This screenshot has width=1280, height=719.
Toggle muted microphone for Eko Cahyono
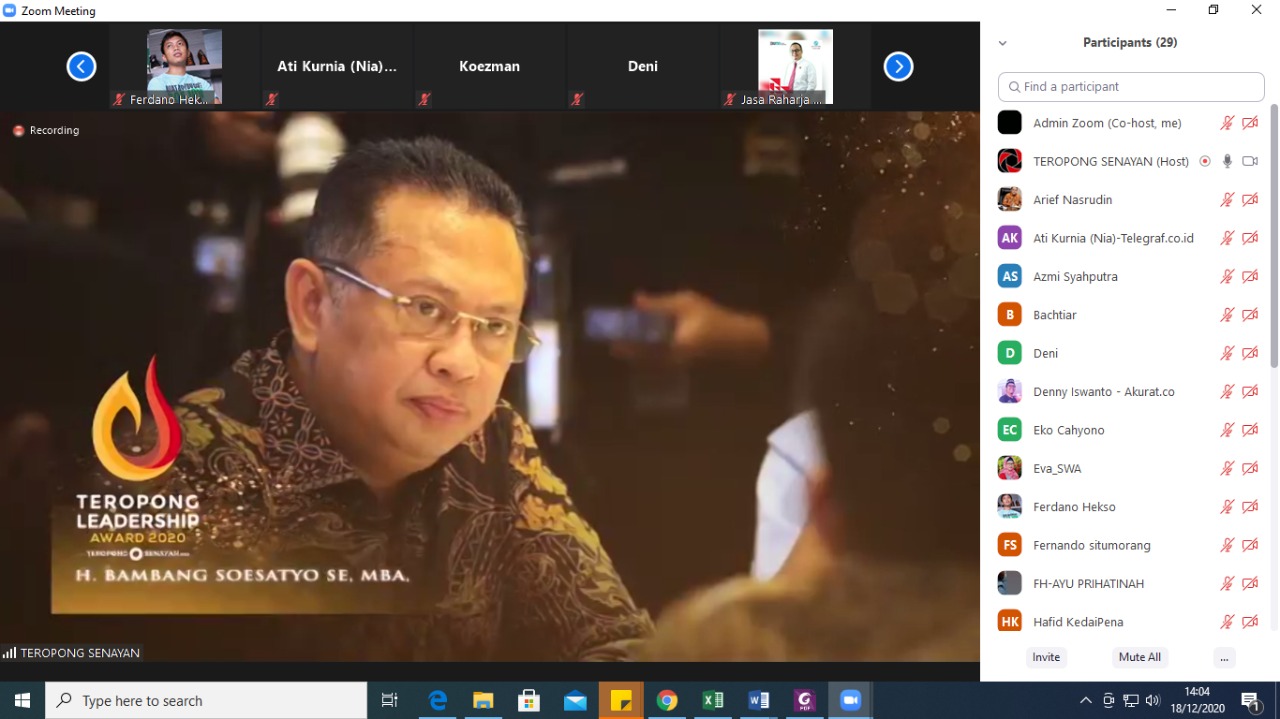(x=1227, y=430)
